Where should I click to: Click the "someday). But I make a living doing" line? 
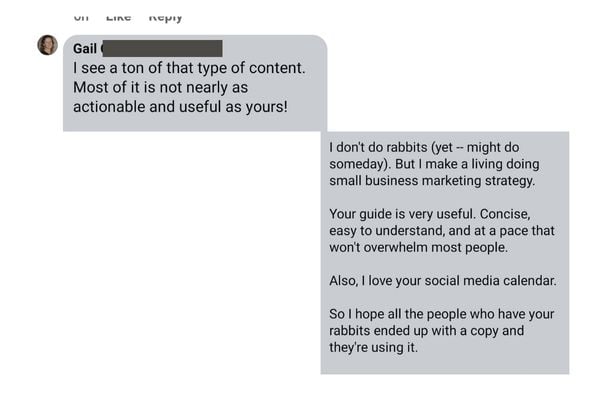436,164
